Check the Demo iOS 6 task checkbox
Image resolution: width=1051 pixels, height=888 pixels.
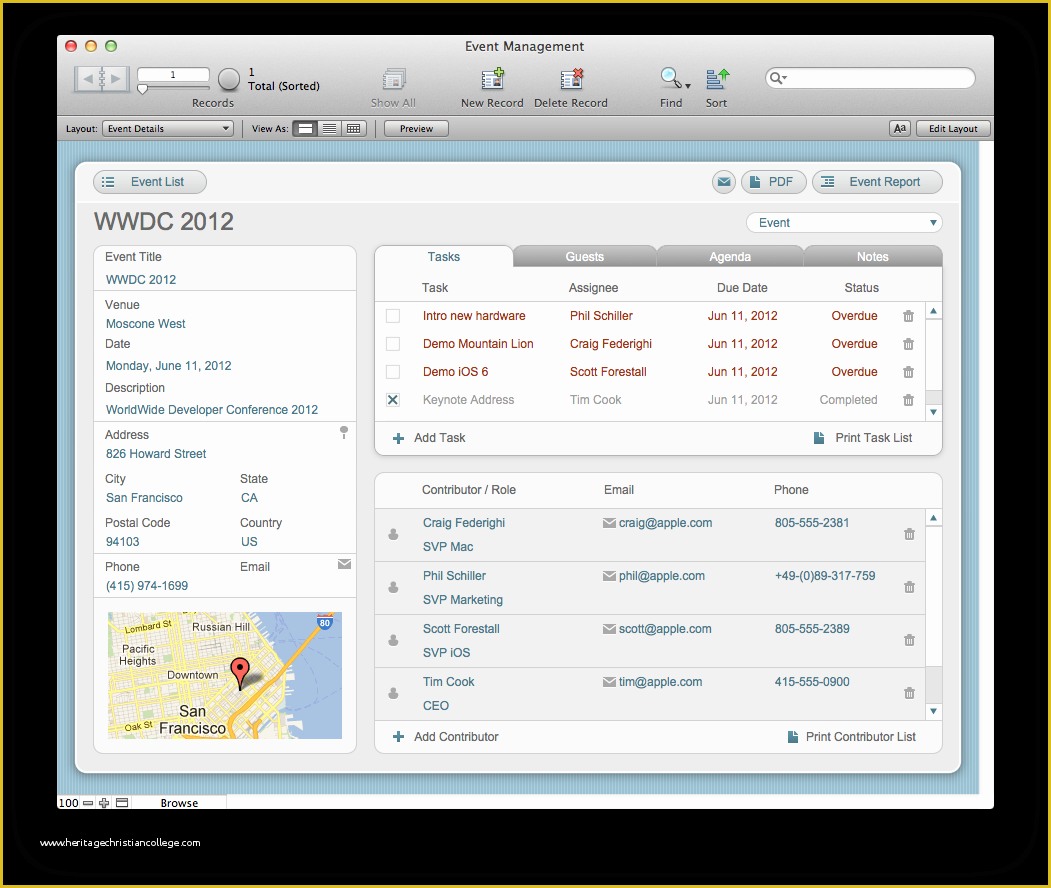(x=393, y=372)
